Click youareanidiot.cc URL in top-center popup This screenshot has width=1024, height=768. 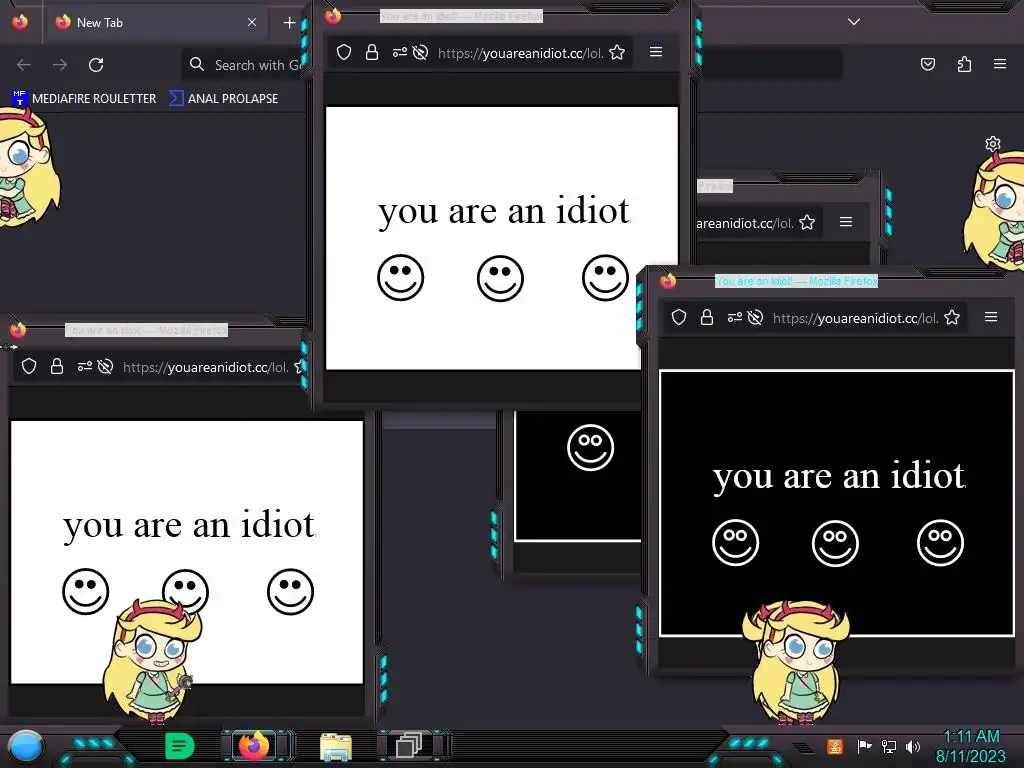click(x=520, y=53)
